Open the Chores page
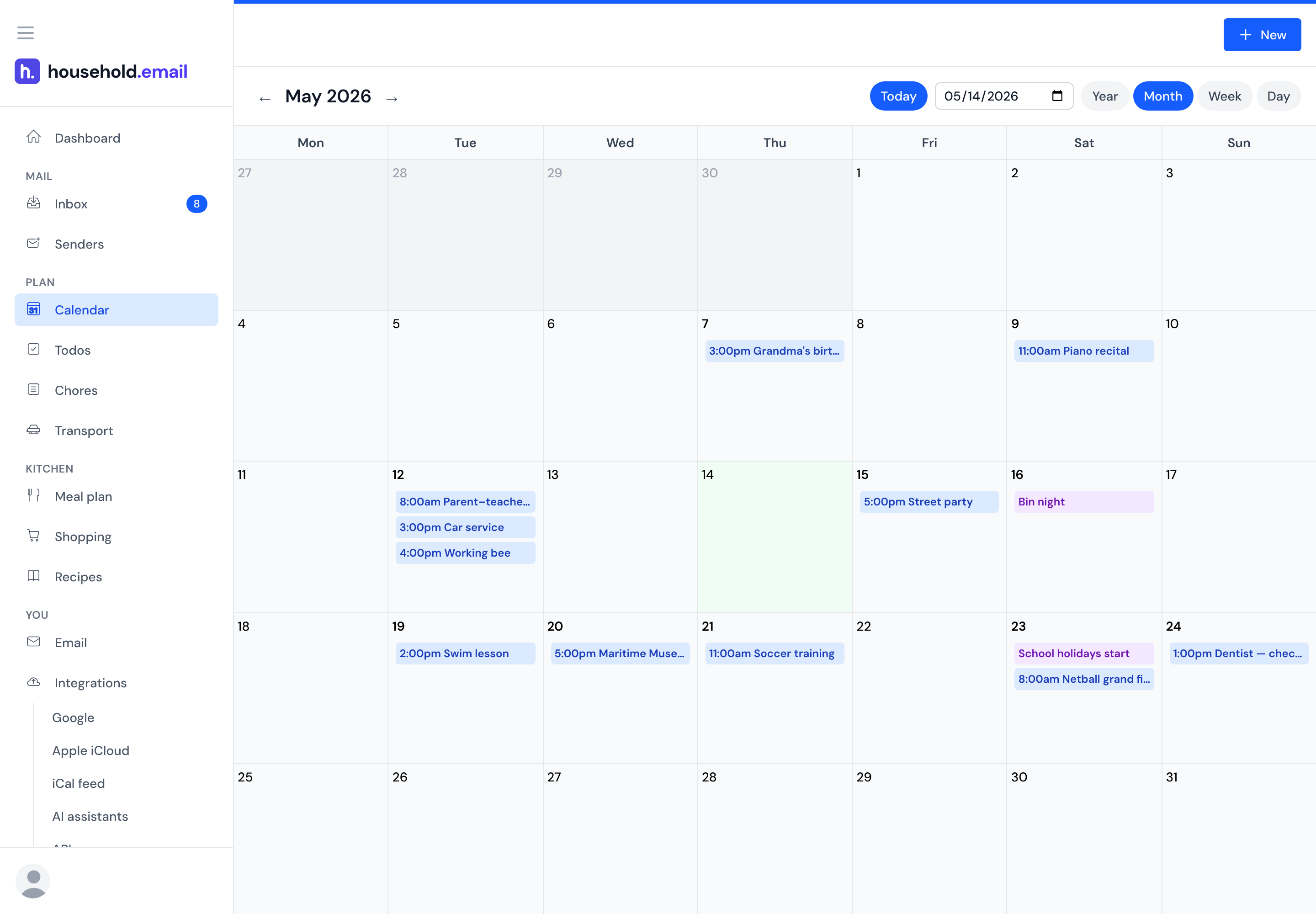 pyautogui.click(x=116, y=390)
